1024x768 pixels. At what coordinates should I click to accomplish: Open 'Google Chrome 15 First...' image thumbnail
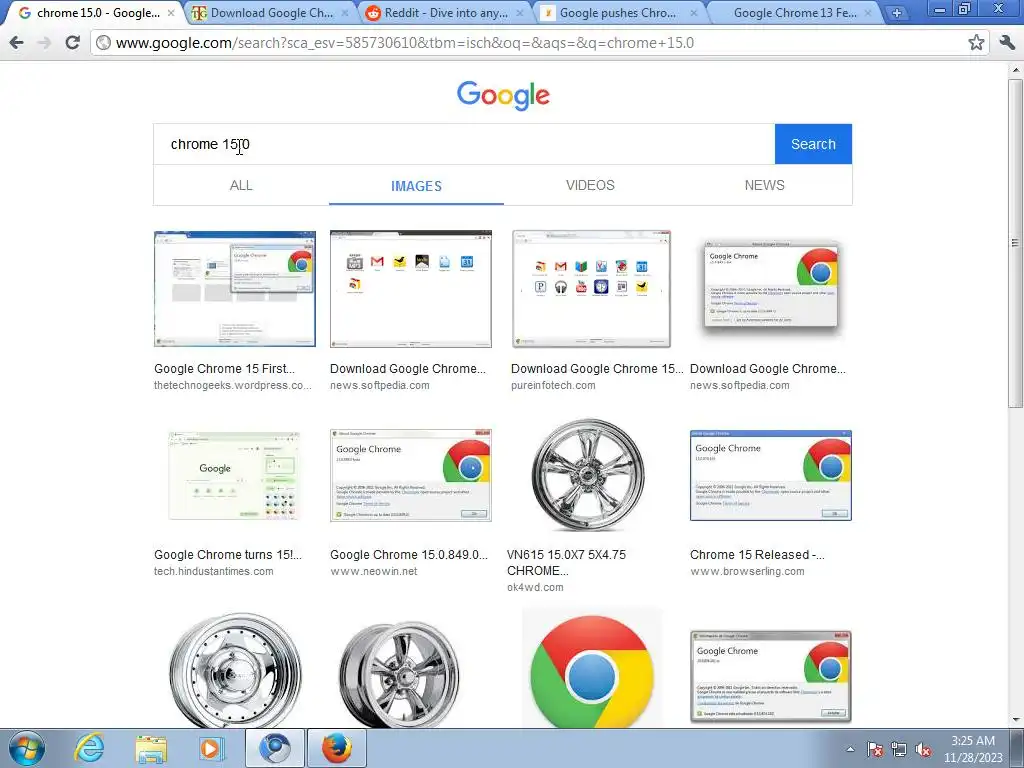[x=234, y=289]
